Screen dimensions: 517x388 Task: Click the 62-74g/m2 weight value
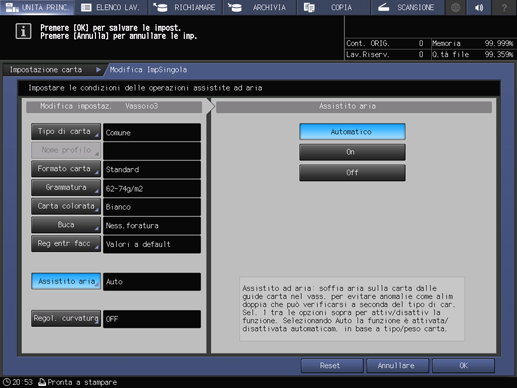pyautogui.click(x=152, y=188)
